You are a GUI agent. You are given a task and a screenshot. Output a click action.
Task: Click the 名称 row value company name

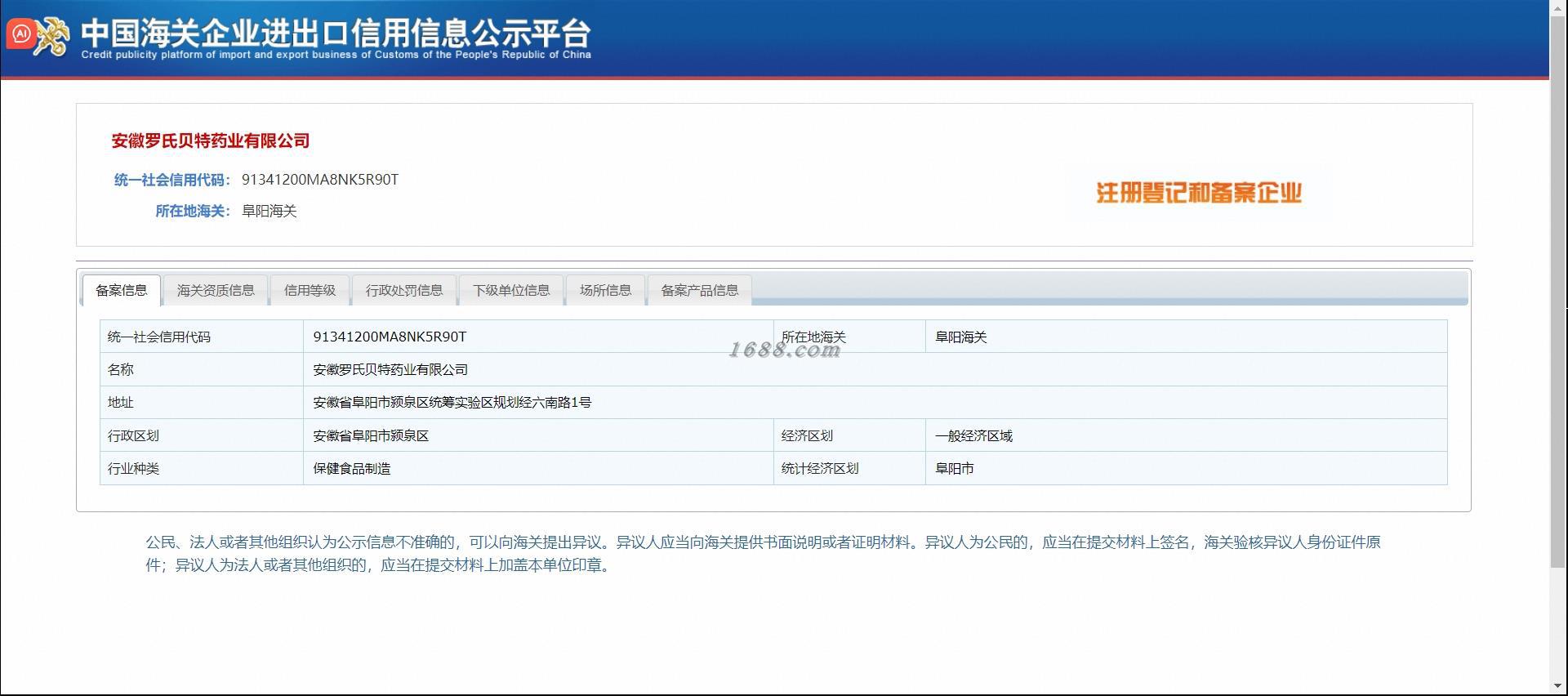(390, 369)
